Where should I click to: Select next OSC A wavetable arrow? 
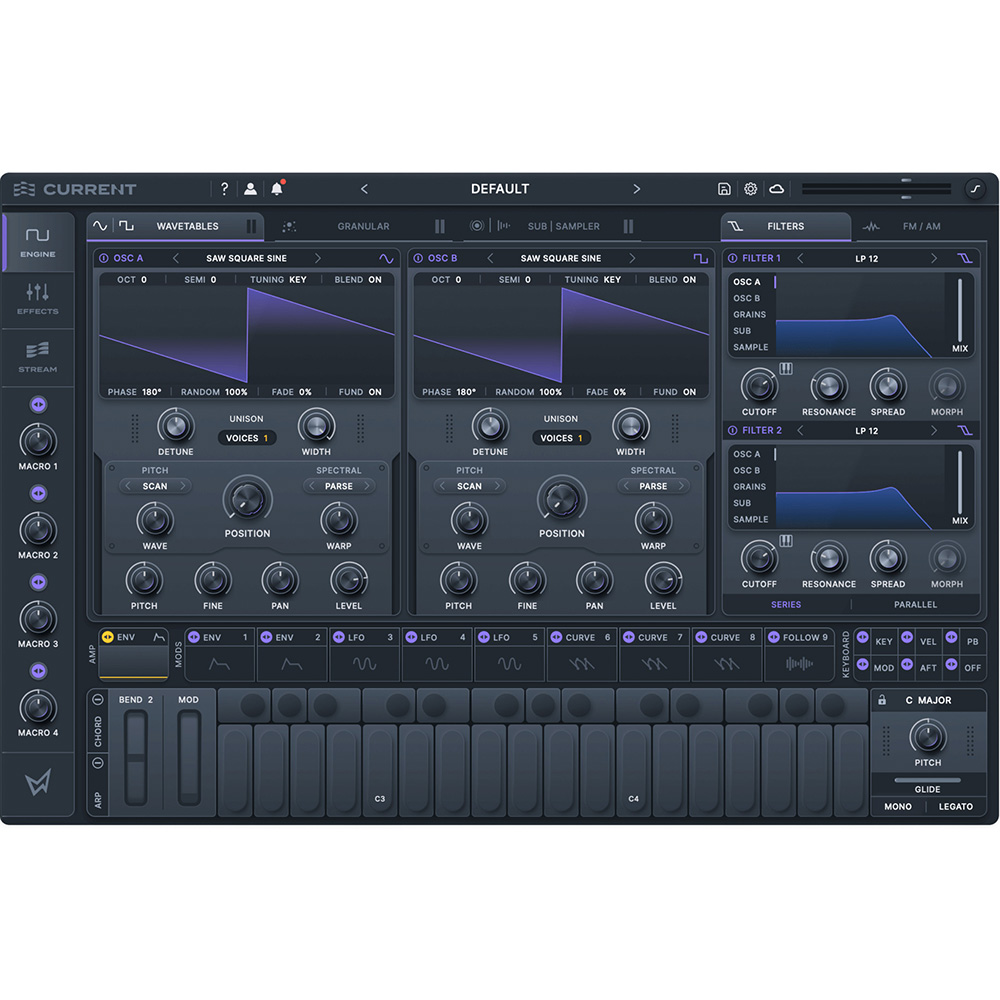318,258
